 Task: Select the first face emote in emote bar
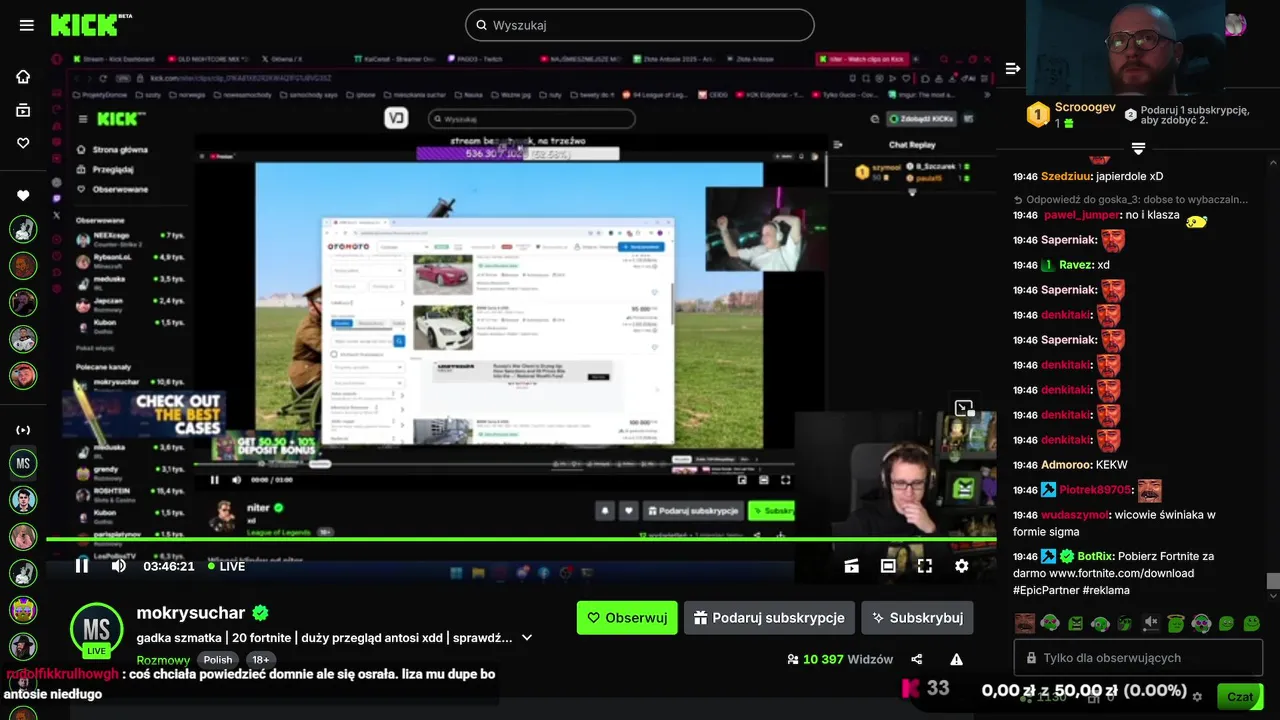click(1025, 623)
